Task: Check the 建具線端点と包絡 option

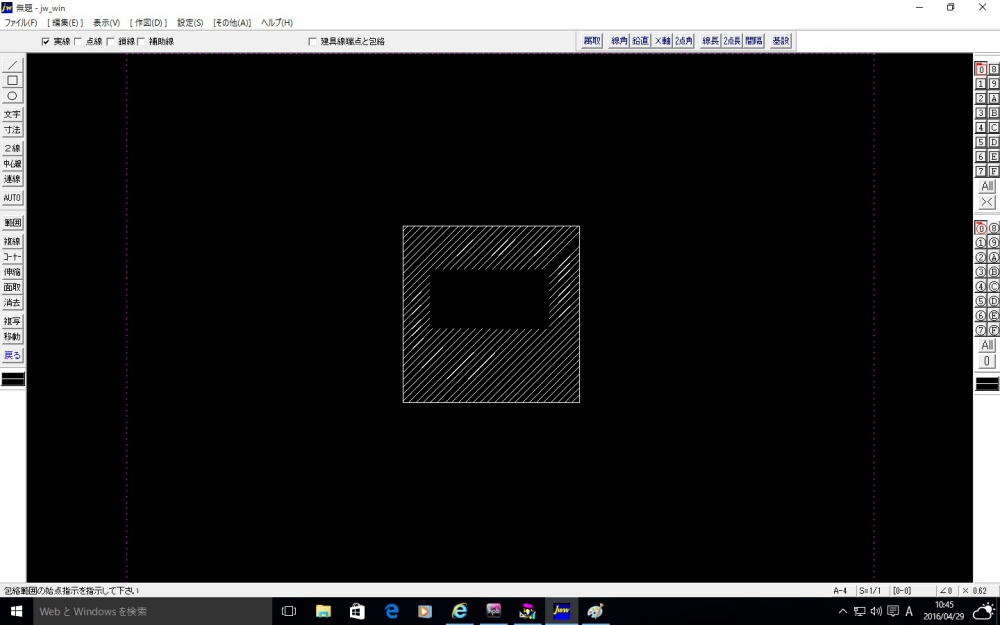Action: coord(312,41)
